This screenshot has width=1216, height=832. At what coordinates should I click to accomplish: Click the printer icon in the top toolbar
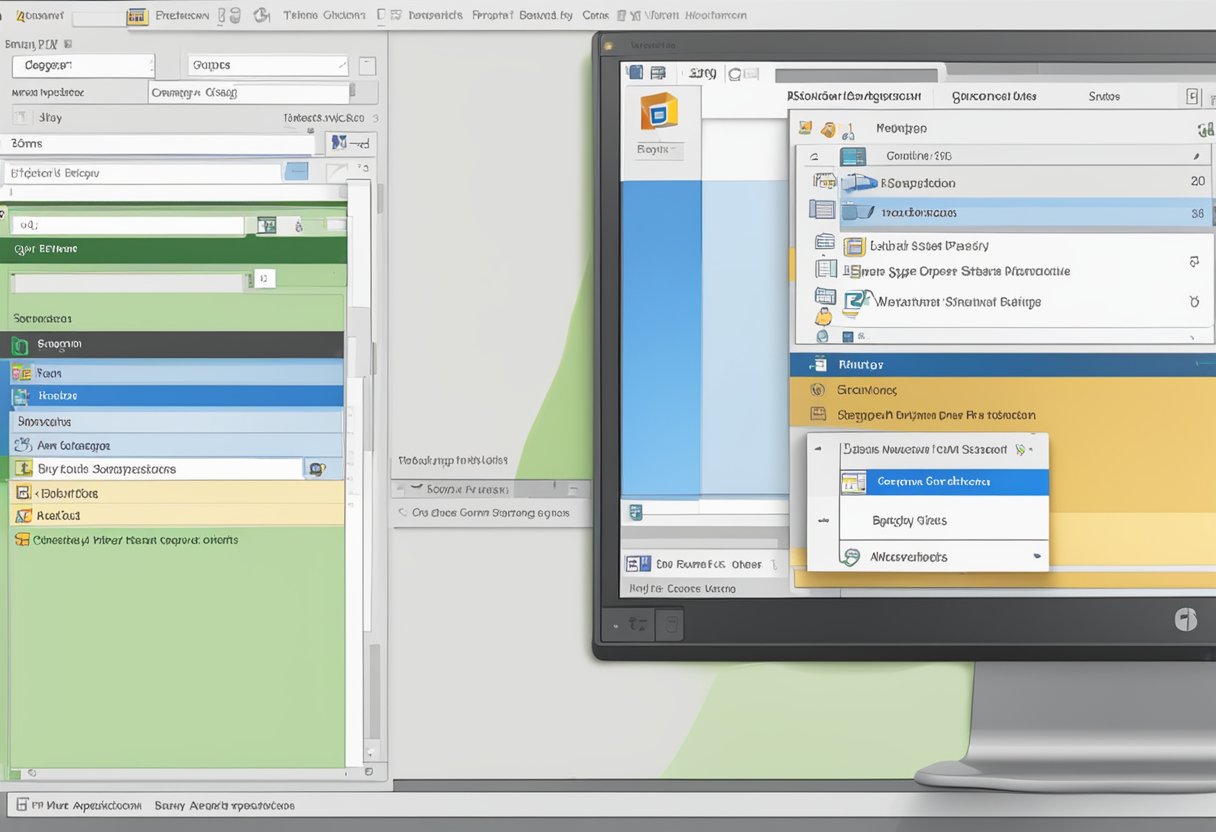[235, 15]
